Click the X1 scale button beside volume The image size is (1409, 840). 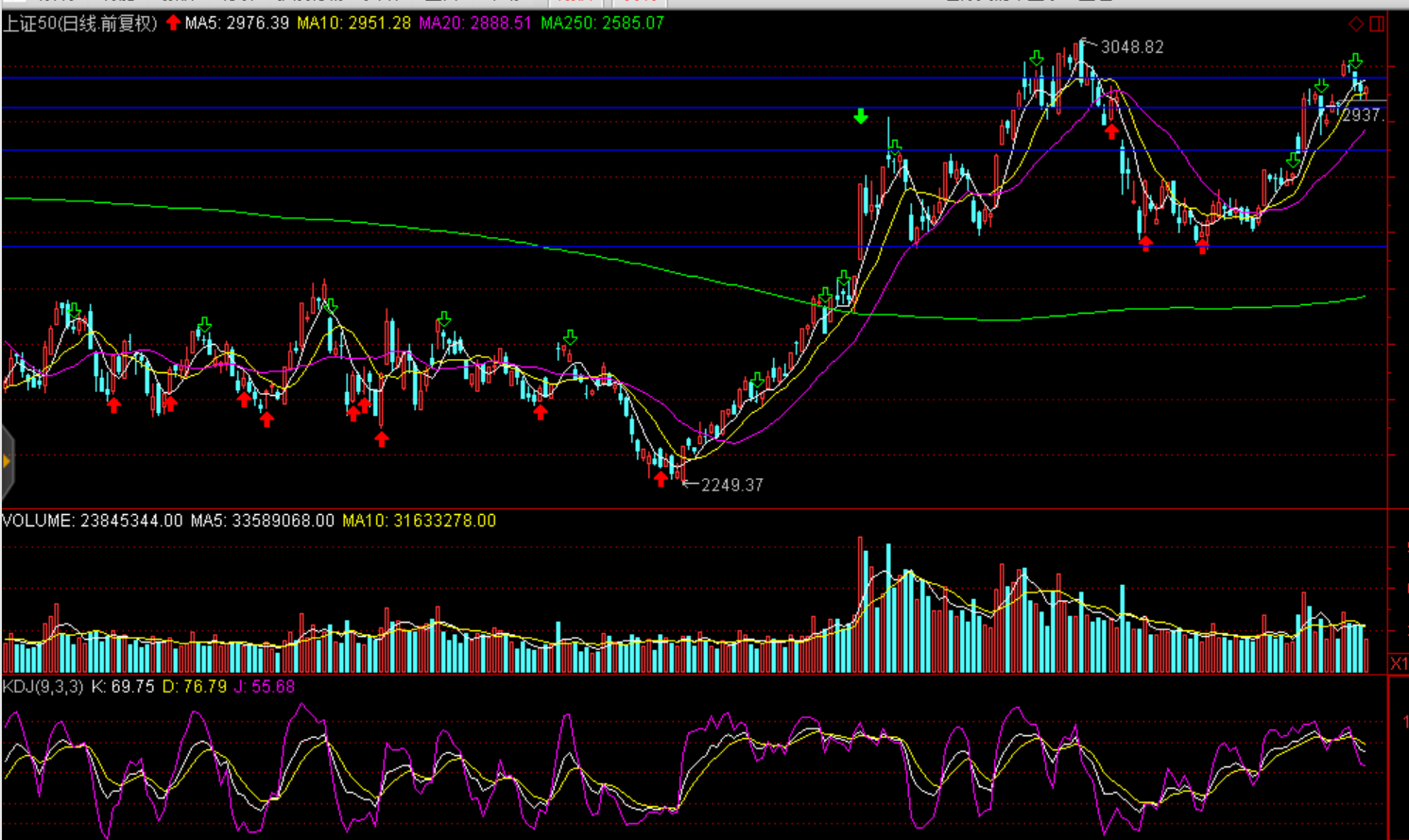click(1399, 663)
